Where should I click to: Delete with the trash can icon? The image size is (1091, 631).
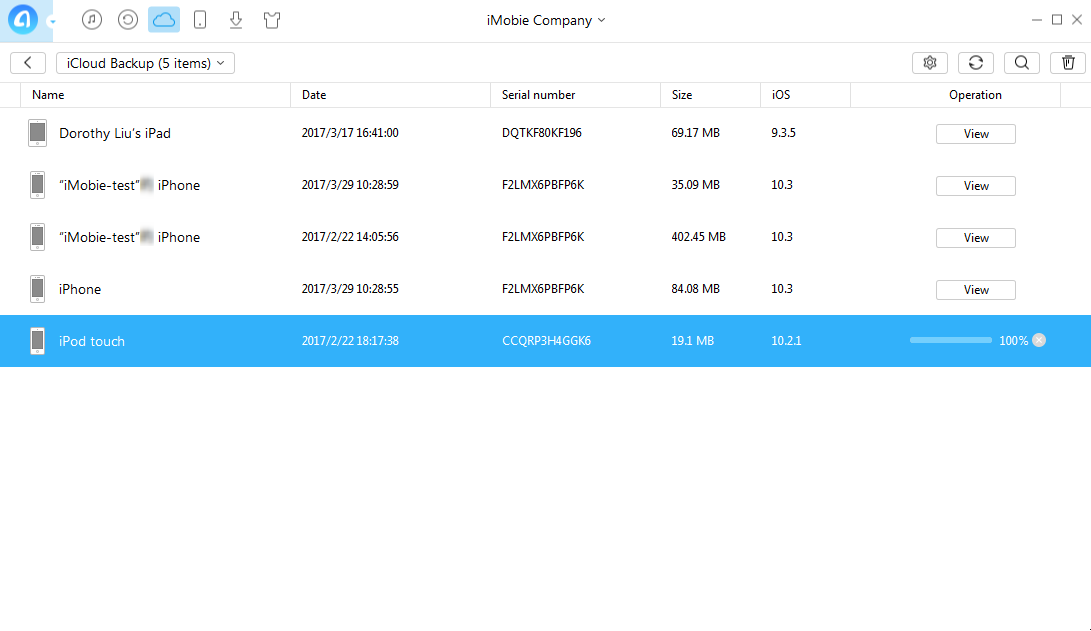pos(1067,63)
